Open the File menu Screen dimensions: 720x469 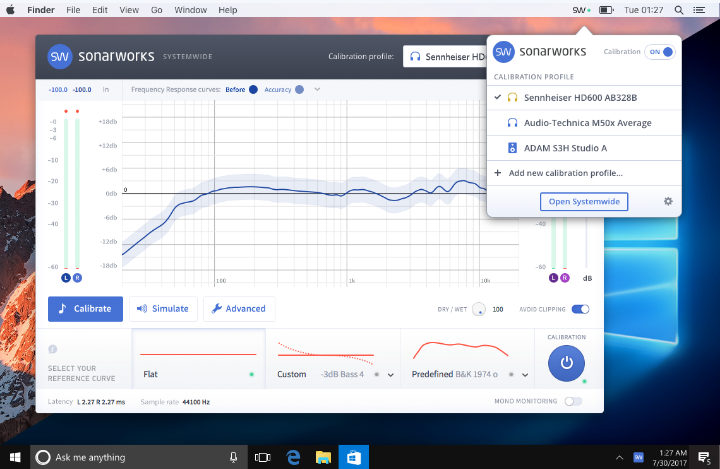coord(73,10)
